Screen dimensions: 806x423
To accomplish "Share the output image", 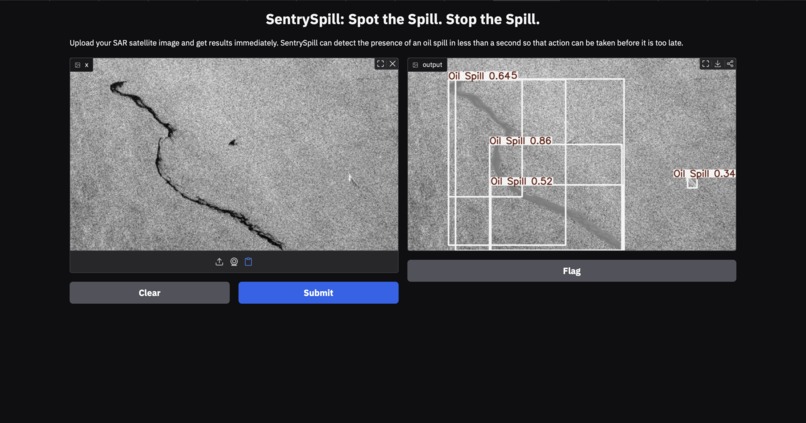I will tap(730, 64).
